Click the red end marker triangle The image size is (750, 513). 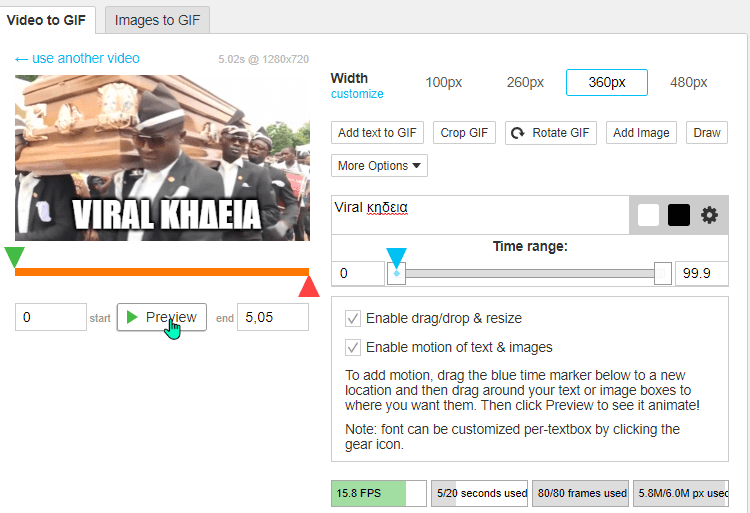coord(309,286)
